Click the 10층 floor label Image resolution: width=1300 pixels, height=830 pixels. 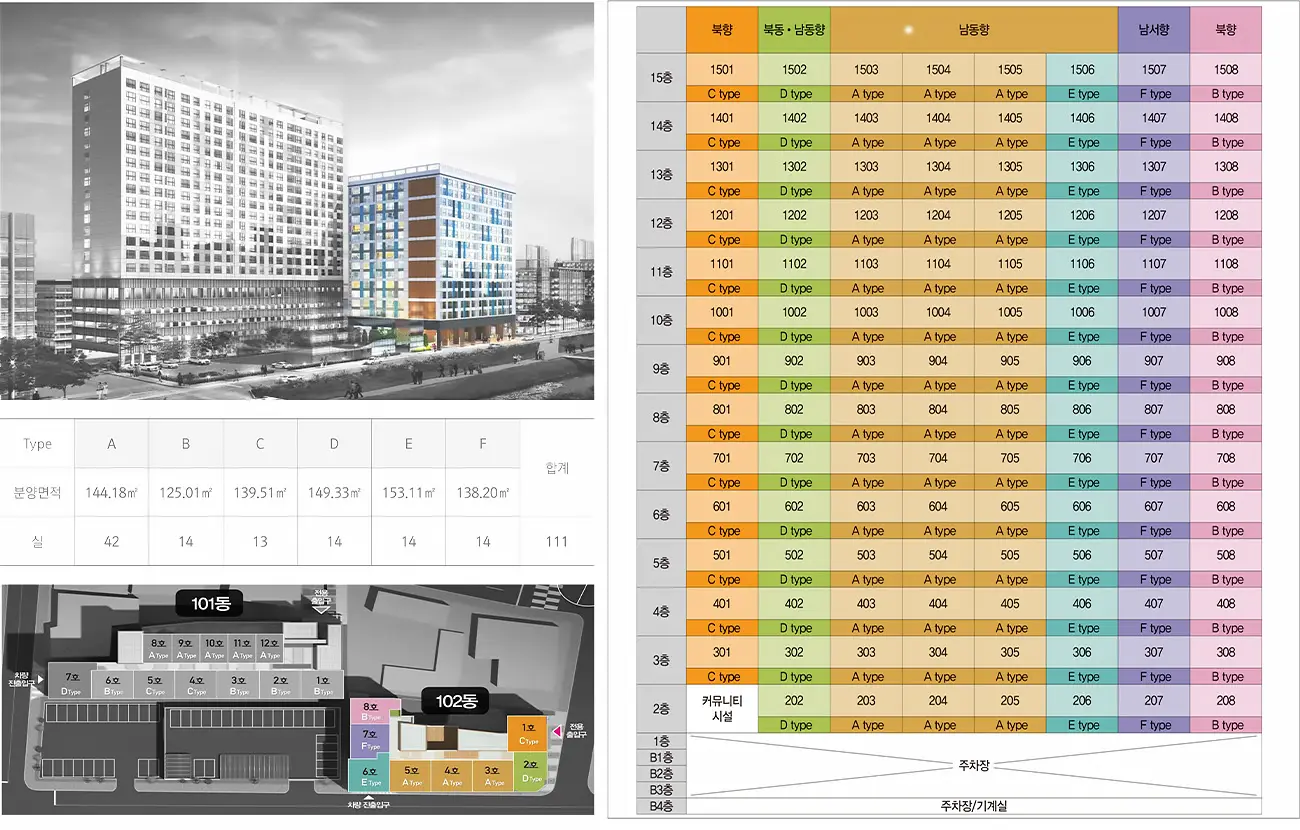click(661, 320)
